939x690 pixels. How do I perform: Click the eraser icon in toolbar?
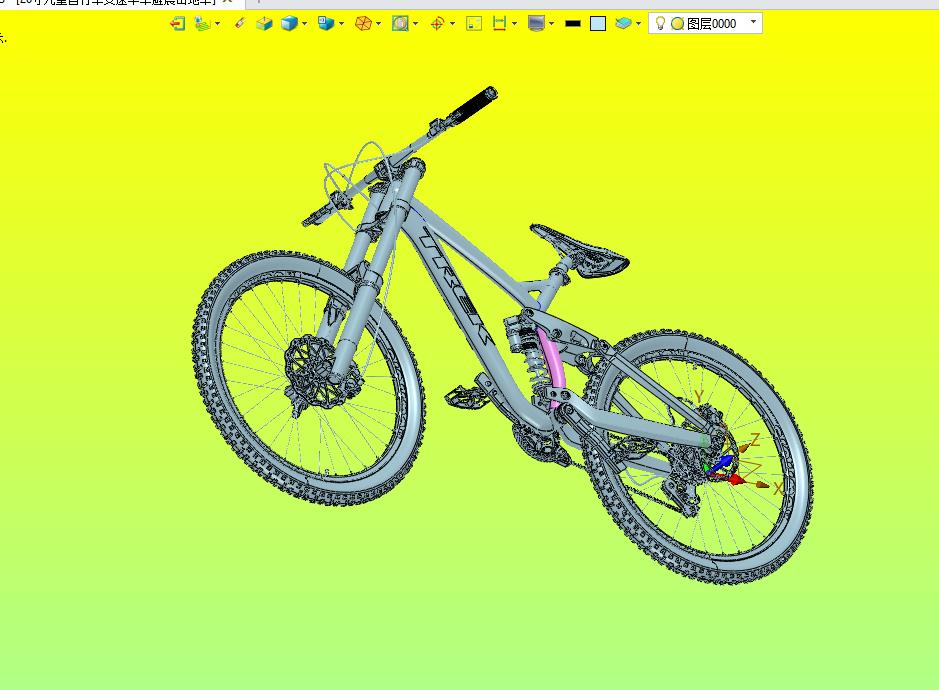(x=240, y=23)
